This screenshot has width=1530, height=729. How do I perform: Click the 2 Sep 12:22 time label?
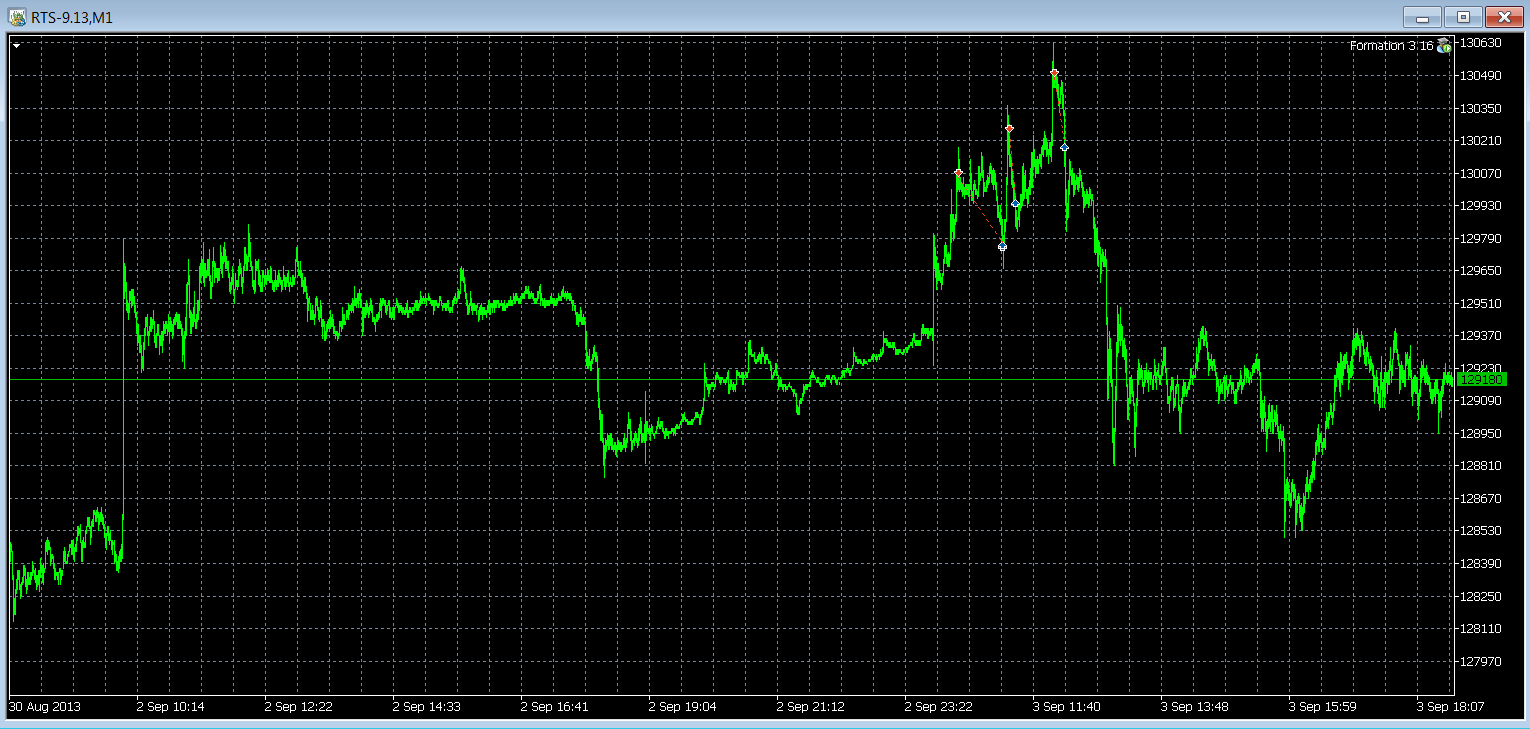pos(299,706)
